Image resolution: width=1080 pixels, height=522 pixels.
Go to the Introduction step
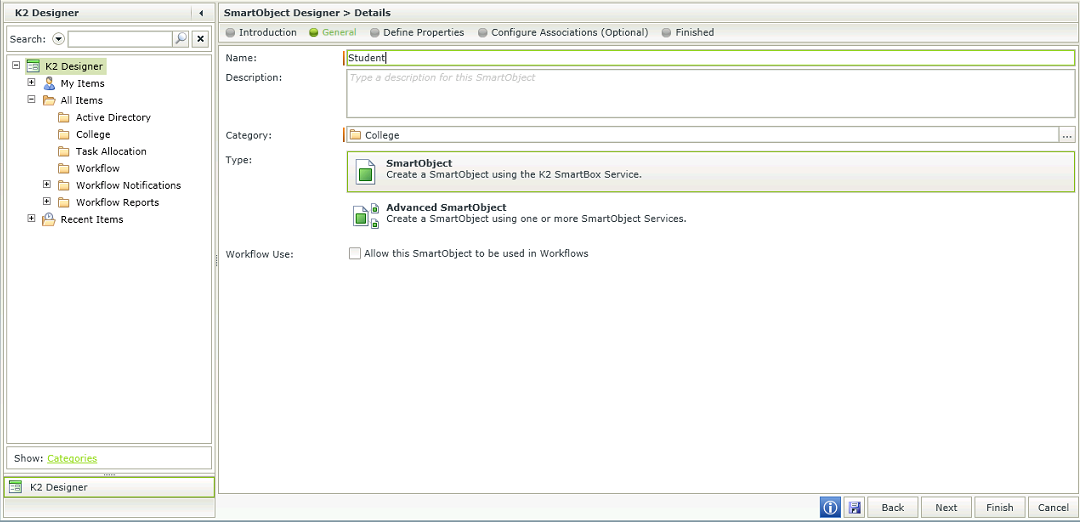pos(261,32)
